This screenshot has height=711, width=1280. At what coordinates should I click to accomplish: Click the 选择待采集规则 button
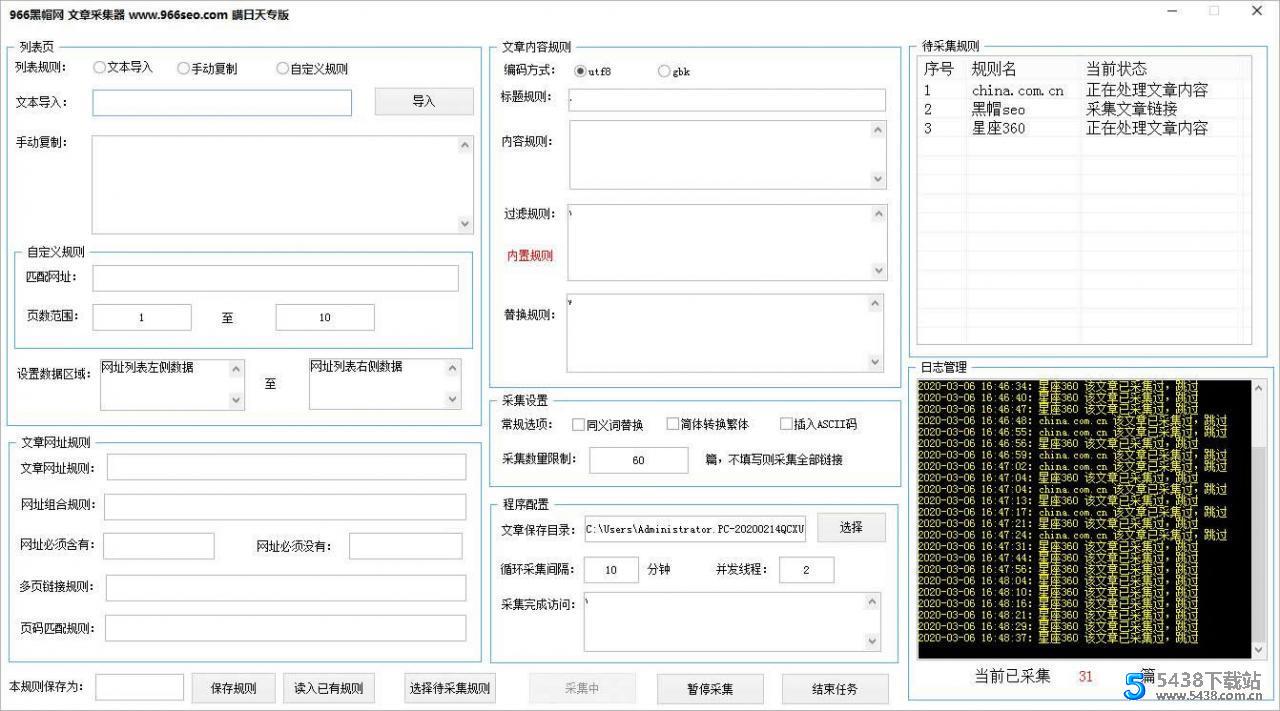[x=449, y=687]
